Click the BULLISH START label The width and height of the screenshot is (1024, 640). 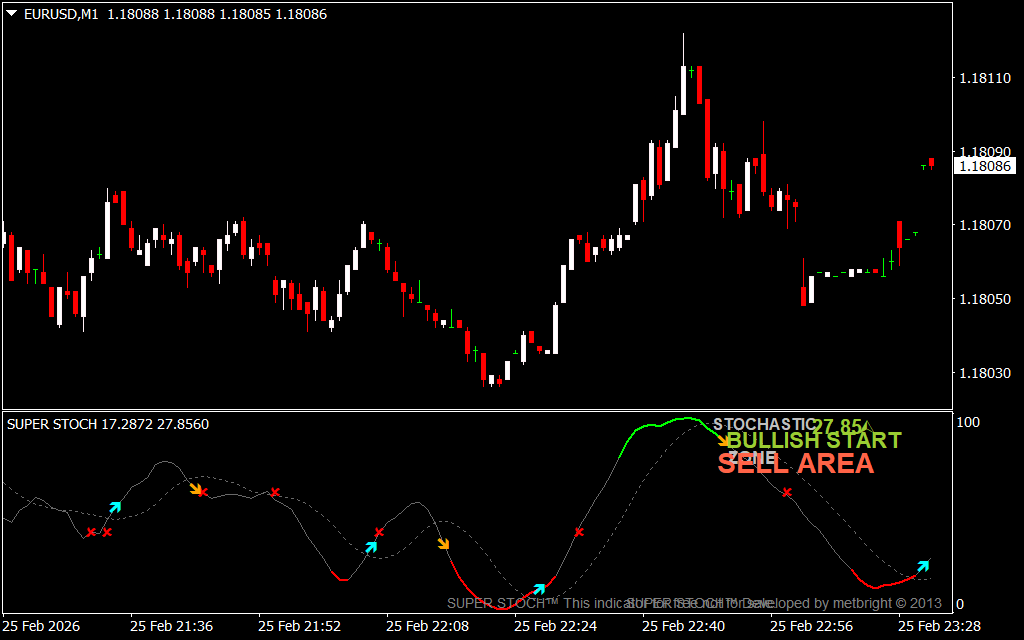coord(814,441)
